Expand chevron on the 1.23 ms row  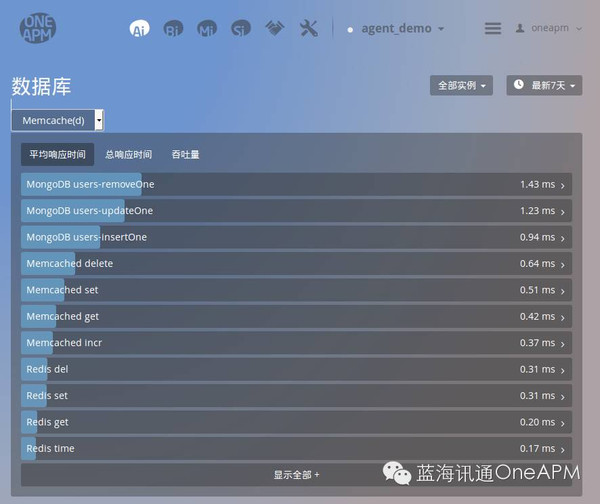pyautogui.click(x=563, y=212)
